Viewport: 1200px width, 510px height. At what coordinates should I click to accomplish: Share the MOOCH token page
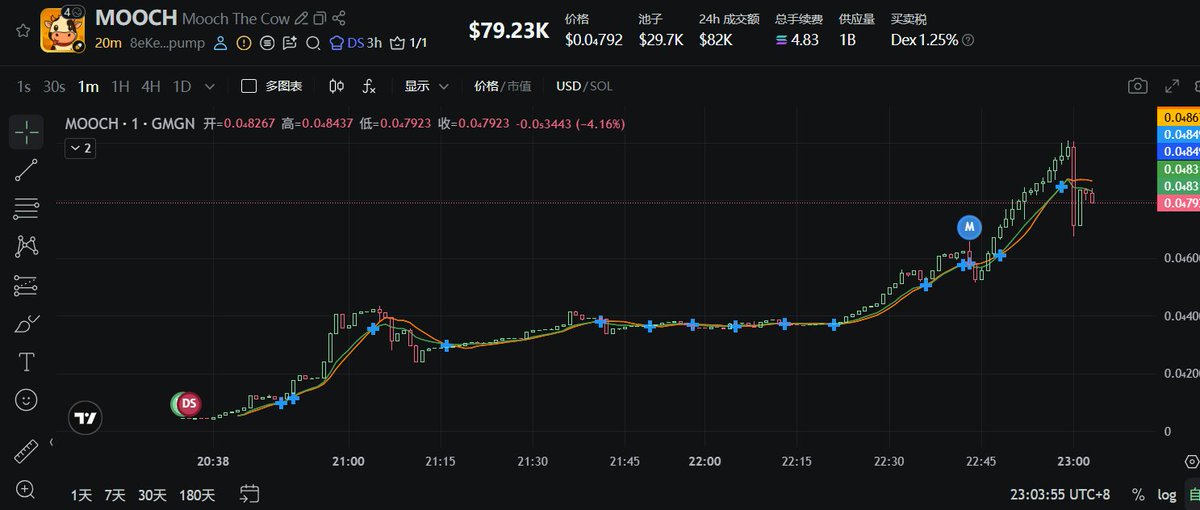click(x=340, y=18)
